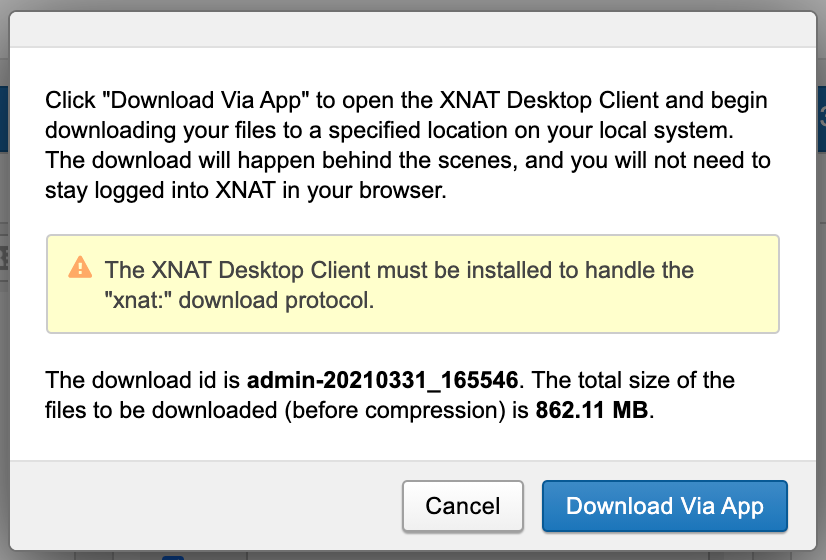Image resolution: width=826 pixels, height=560 pixels.
Task: Click the download id admin-20210331_165546
Action: [x=382, y=381]
